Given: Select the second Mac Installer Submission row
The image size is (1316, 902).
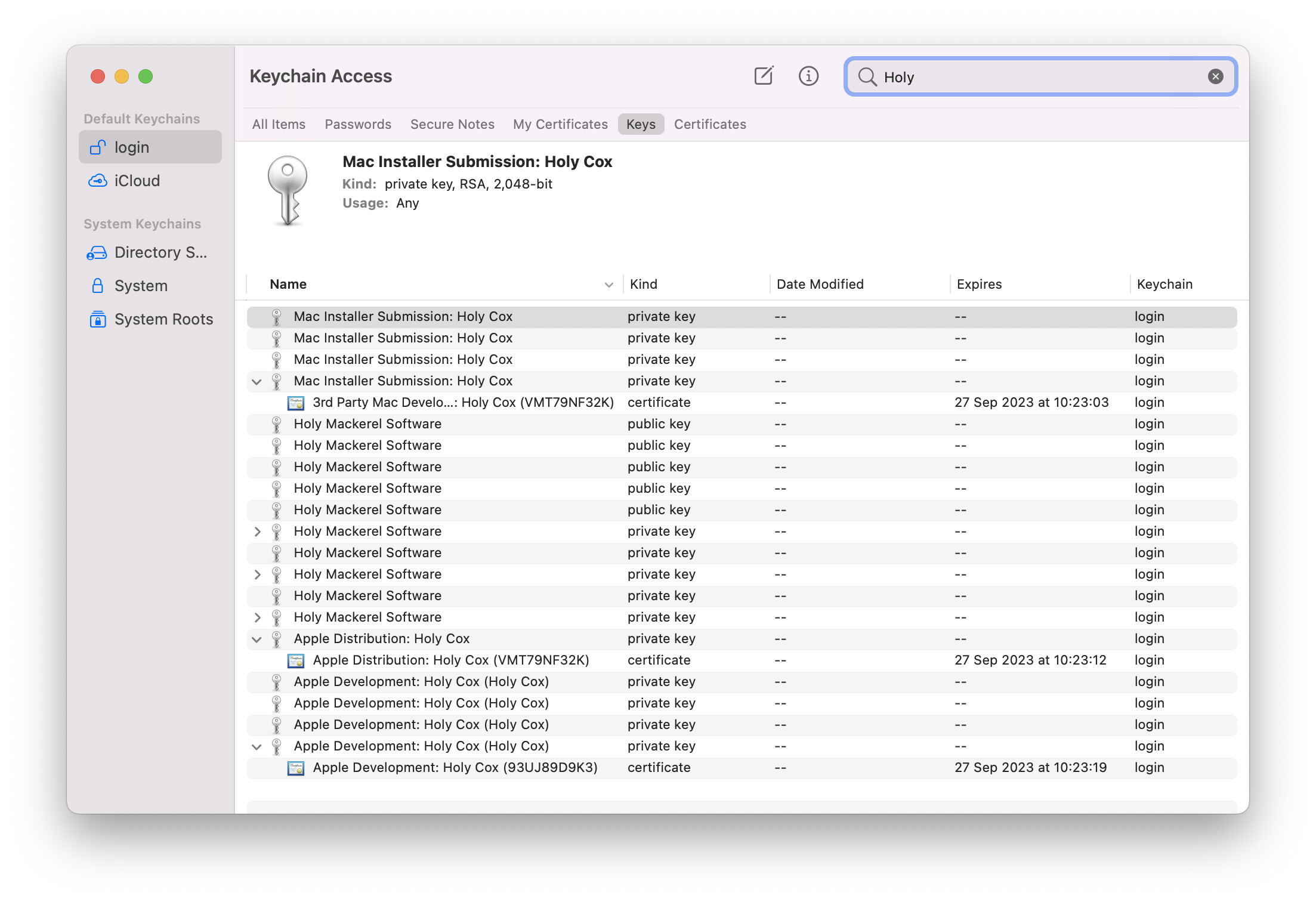Looking at the screenshot, I should tap(742, 338).
